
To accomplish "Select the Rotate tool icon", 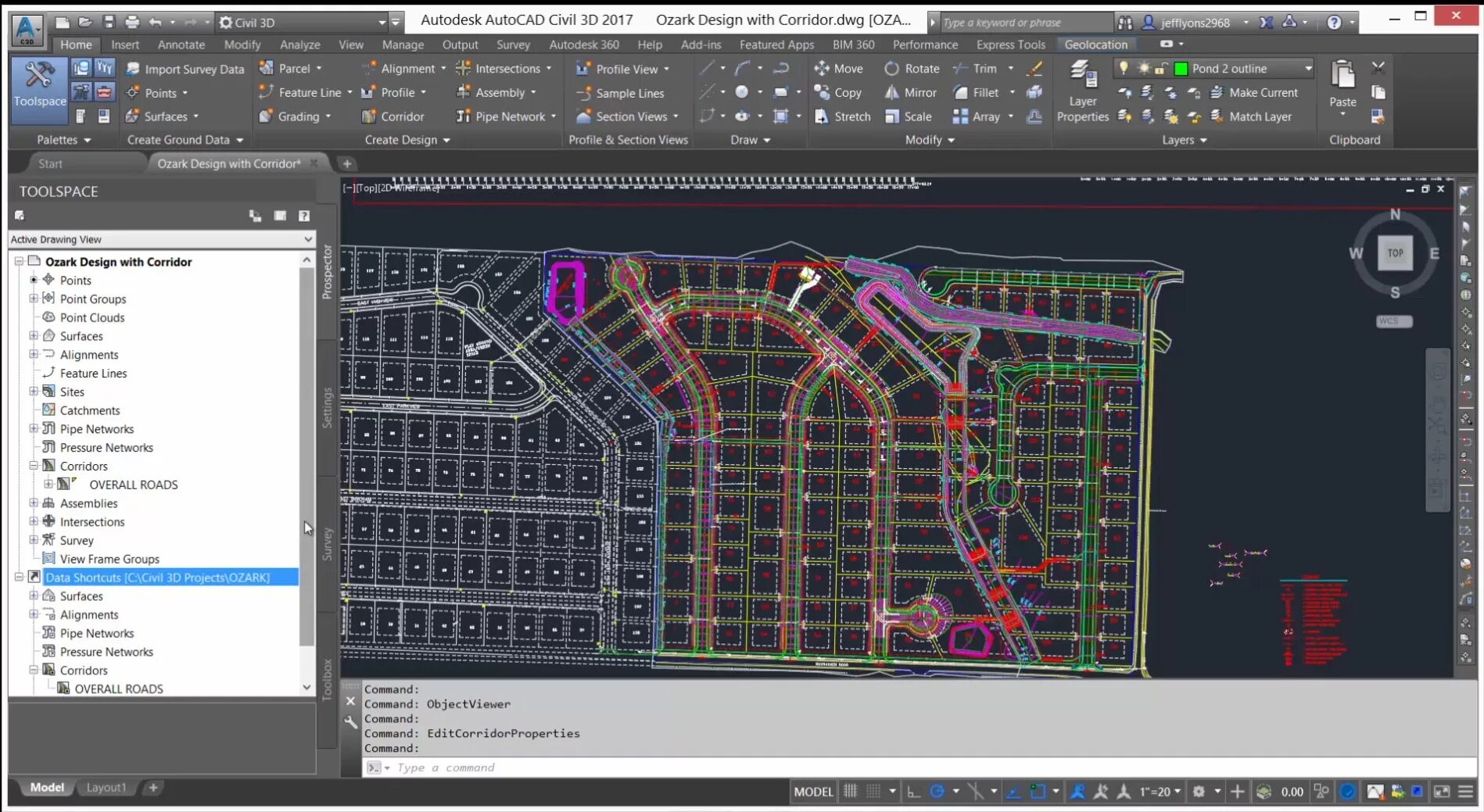I will click(892, 69).
